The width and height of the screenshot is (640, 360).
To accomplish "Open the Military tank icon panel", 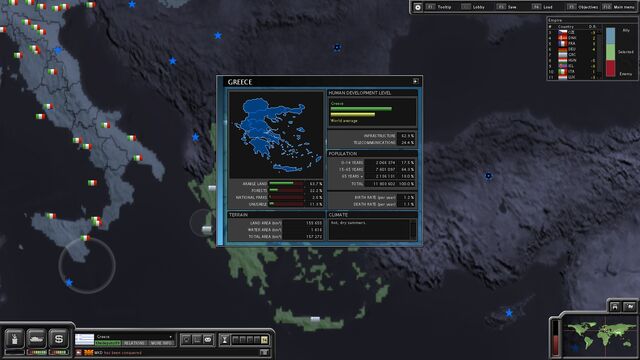I will point(37,338).
